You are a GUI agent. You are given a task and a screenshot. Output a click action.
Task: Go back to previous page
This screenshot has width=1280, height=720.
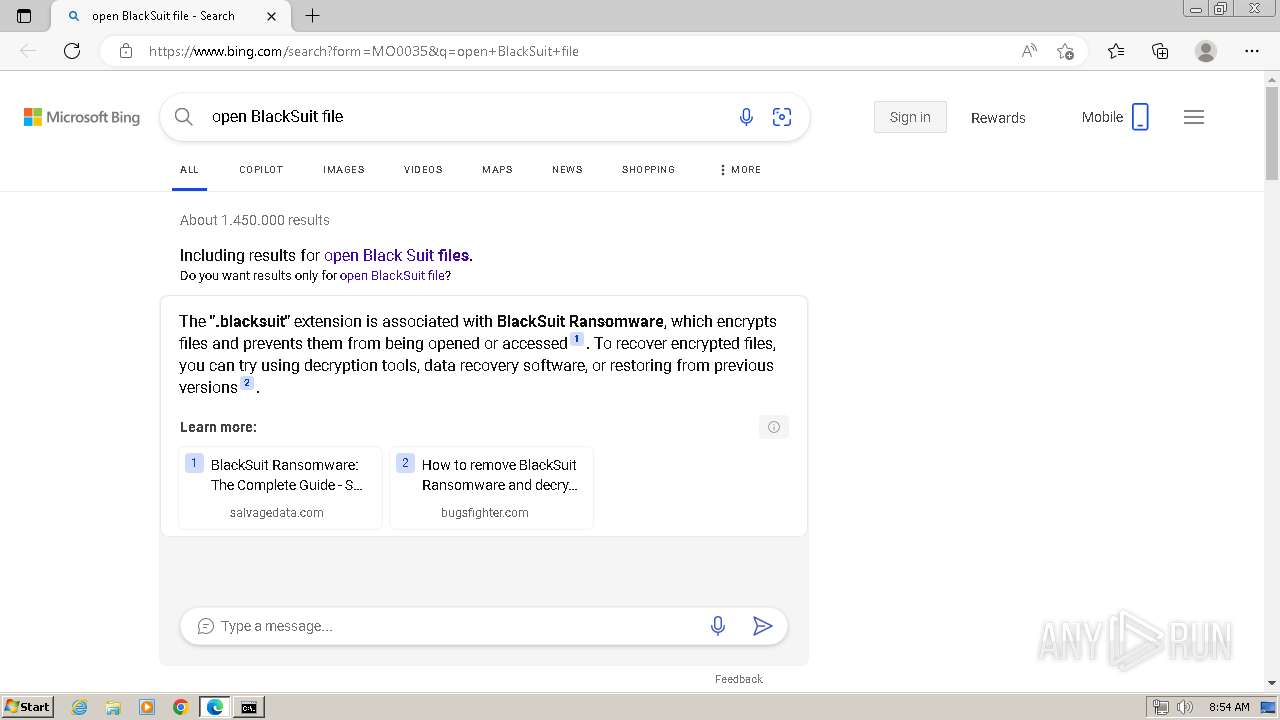click(28, 51)
